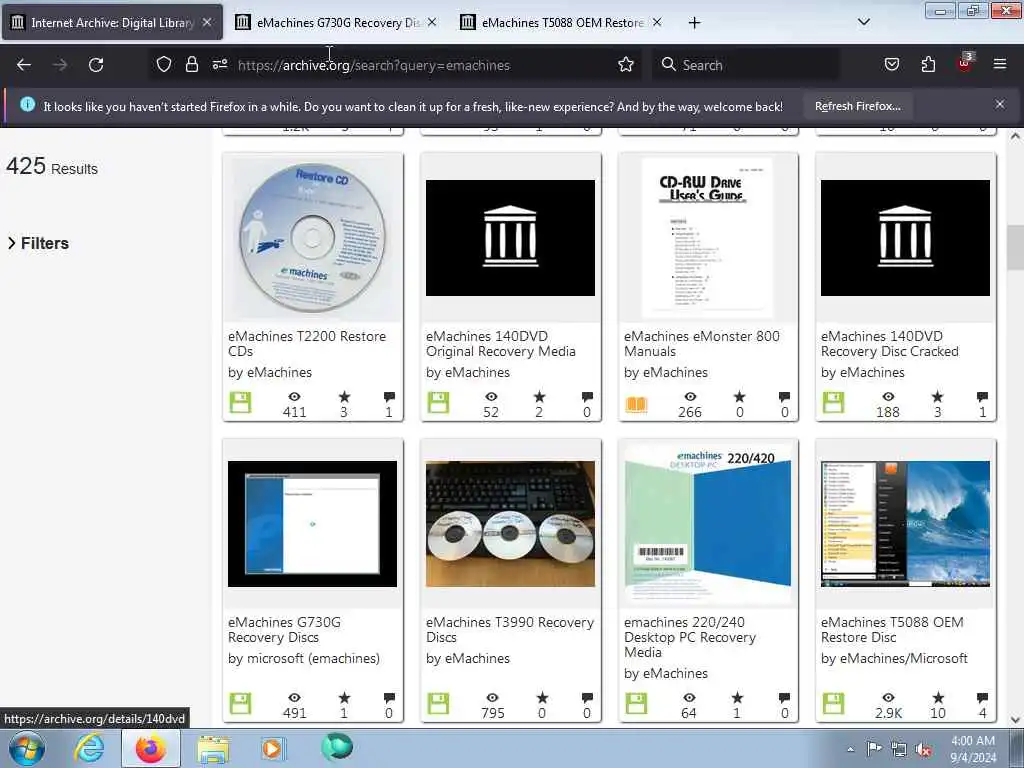
Task: Open Windows Explorer folder icon in taskbar
Action: (x=213, y=749)
